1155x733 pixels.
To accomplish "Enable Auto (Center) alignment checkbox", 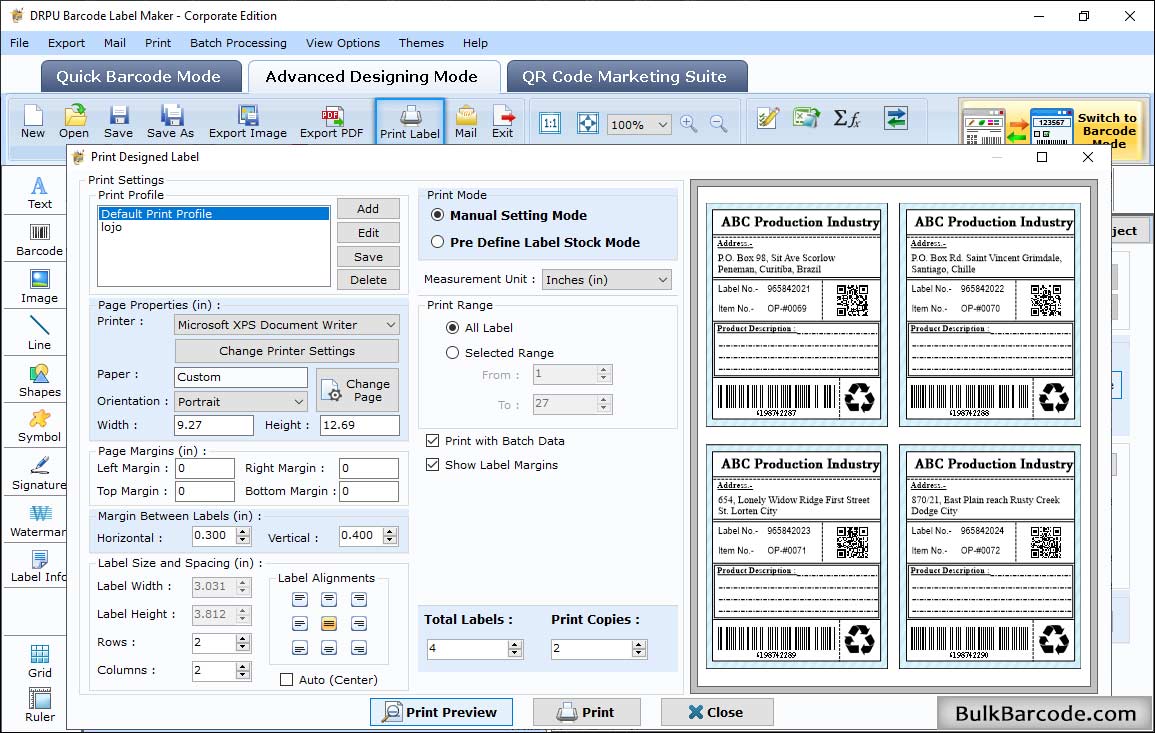I will [x=287, y=679].
